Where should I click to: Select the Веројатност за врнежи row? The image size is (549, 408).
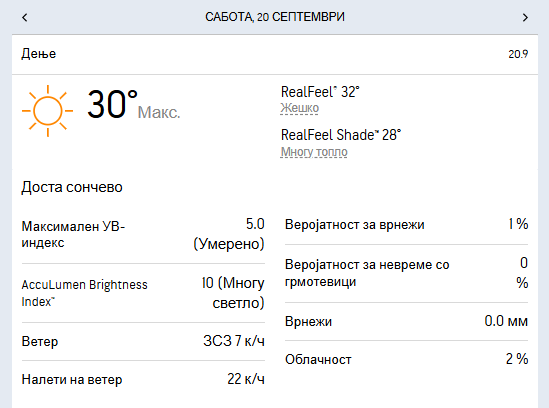click(x=406, y=224)
